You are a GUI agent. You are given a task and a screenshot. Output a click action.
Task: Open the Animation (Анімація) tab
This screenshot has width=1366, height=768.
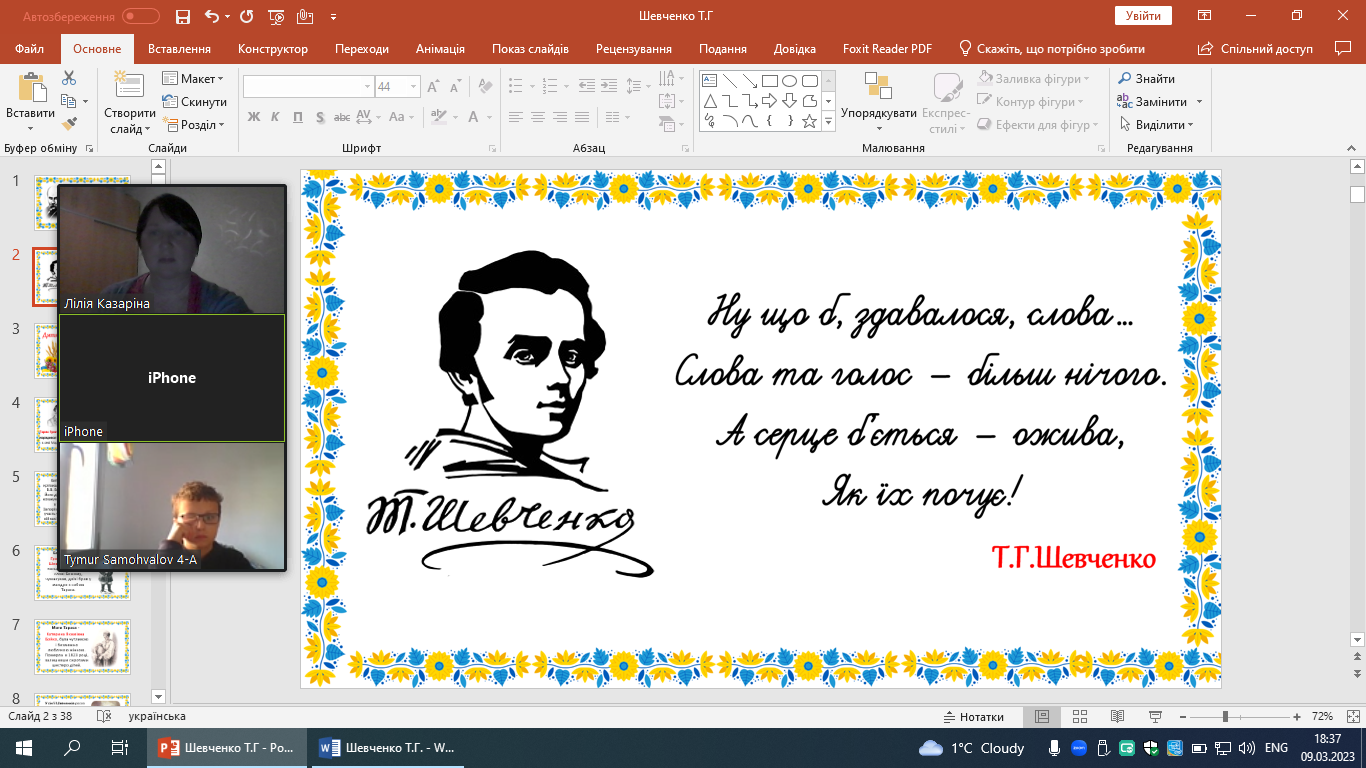[x=440, y=49]
